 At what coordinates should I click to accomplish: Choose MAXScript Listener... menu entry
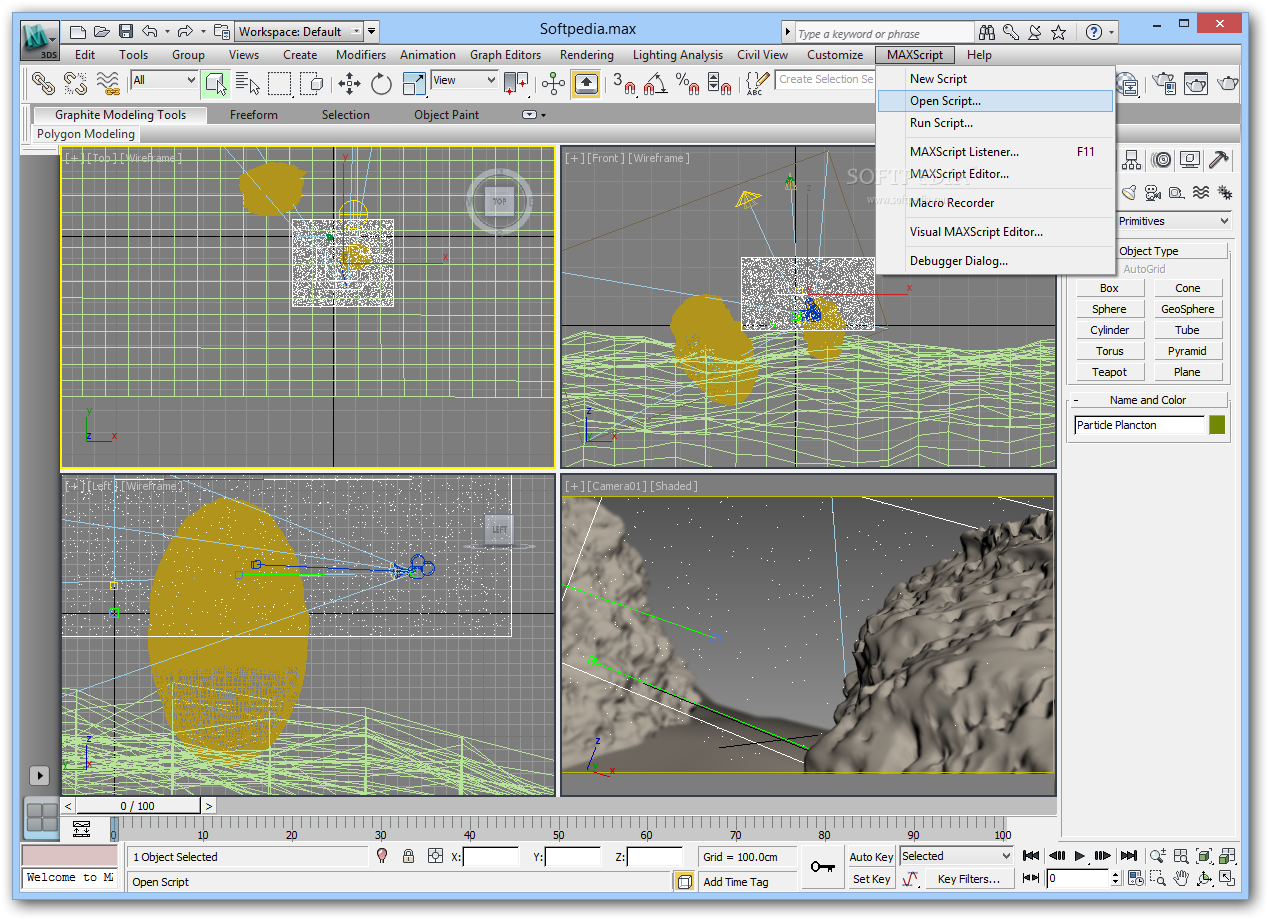tap(995, 152)
